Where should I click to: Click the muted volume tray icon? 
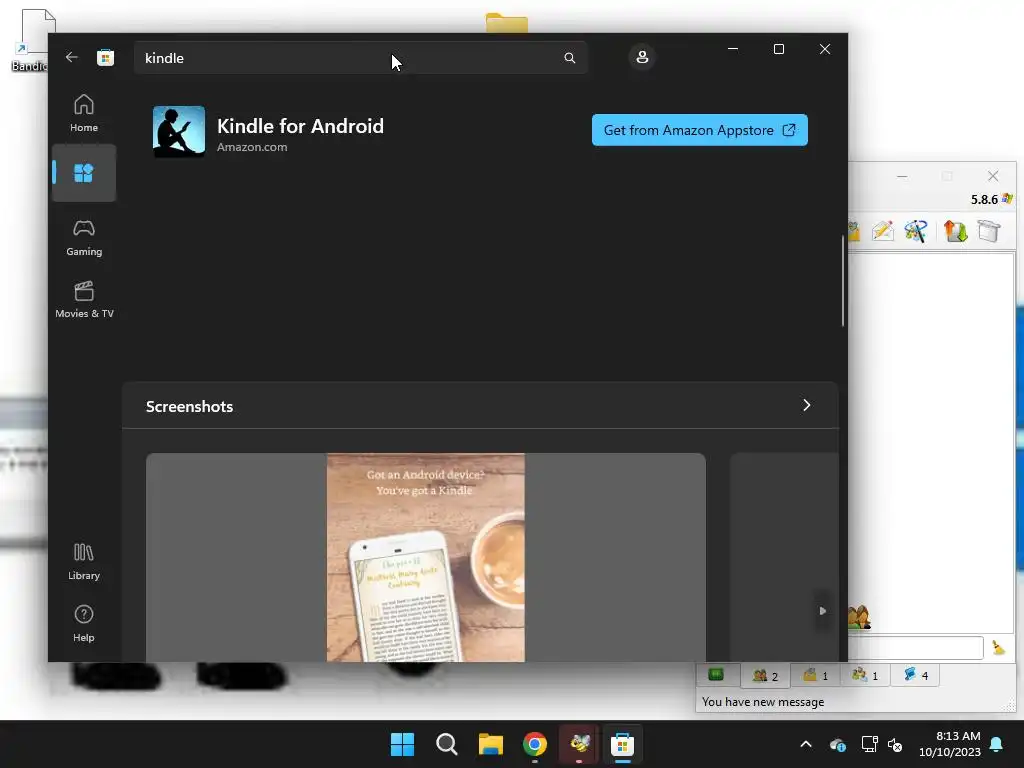point(895,744)
